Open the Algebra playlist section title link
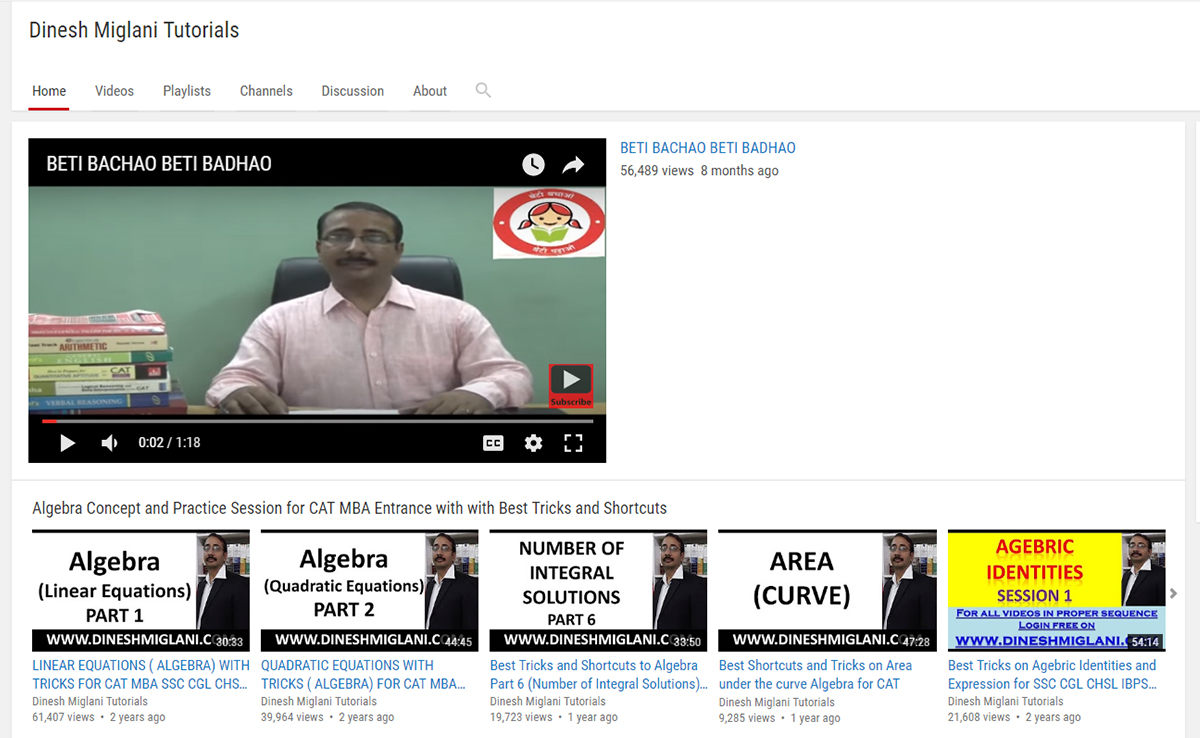The width and height of the screenshot is (1200, 738). click(x=349, y=508)
